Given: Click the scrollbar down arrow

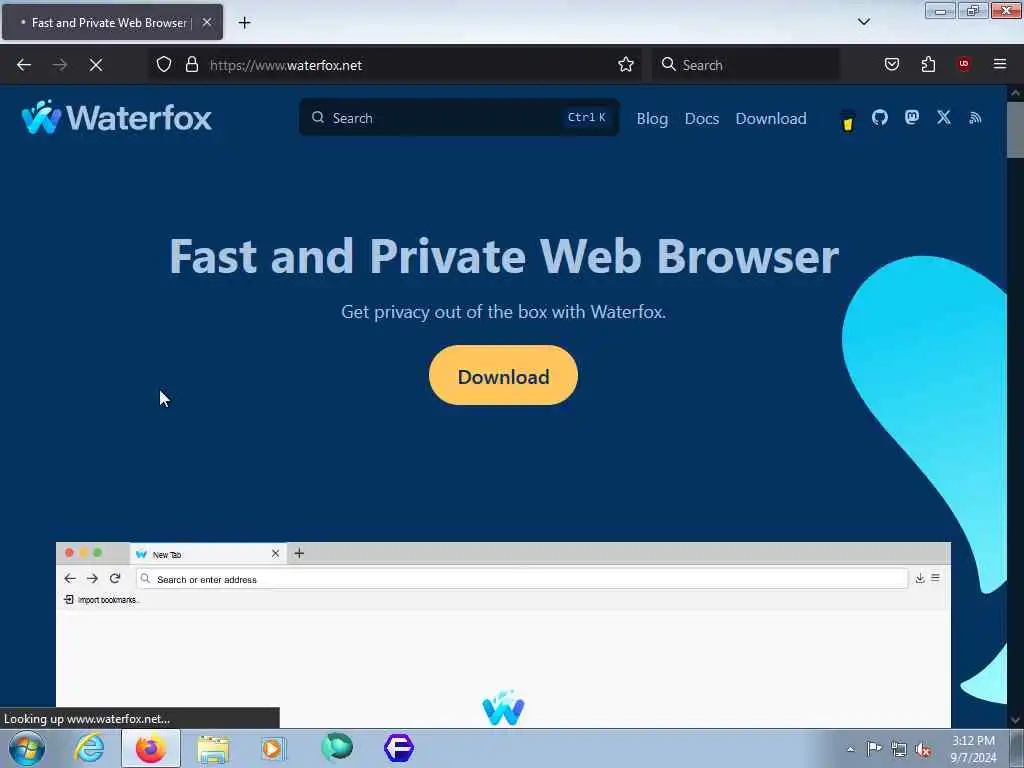Looking at the screenshot, I should pyautogui.click(x=1016, y=720).
